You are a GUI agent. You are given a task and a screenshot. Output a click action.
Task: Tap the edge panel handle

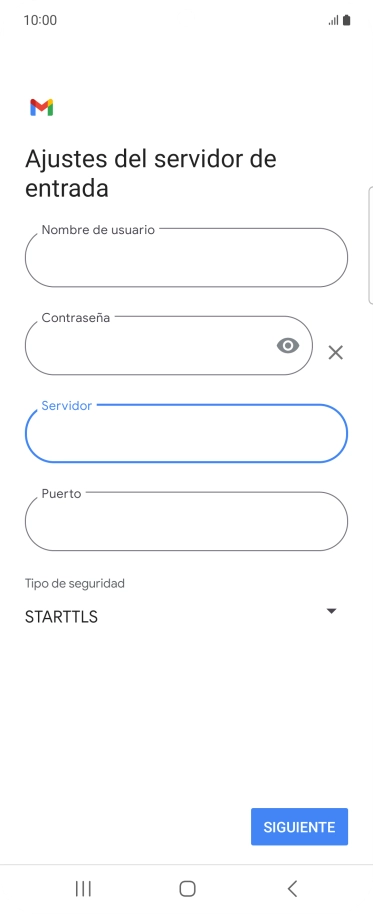pos(371,245)
